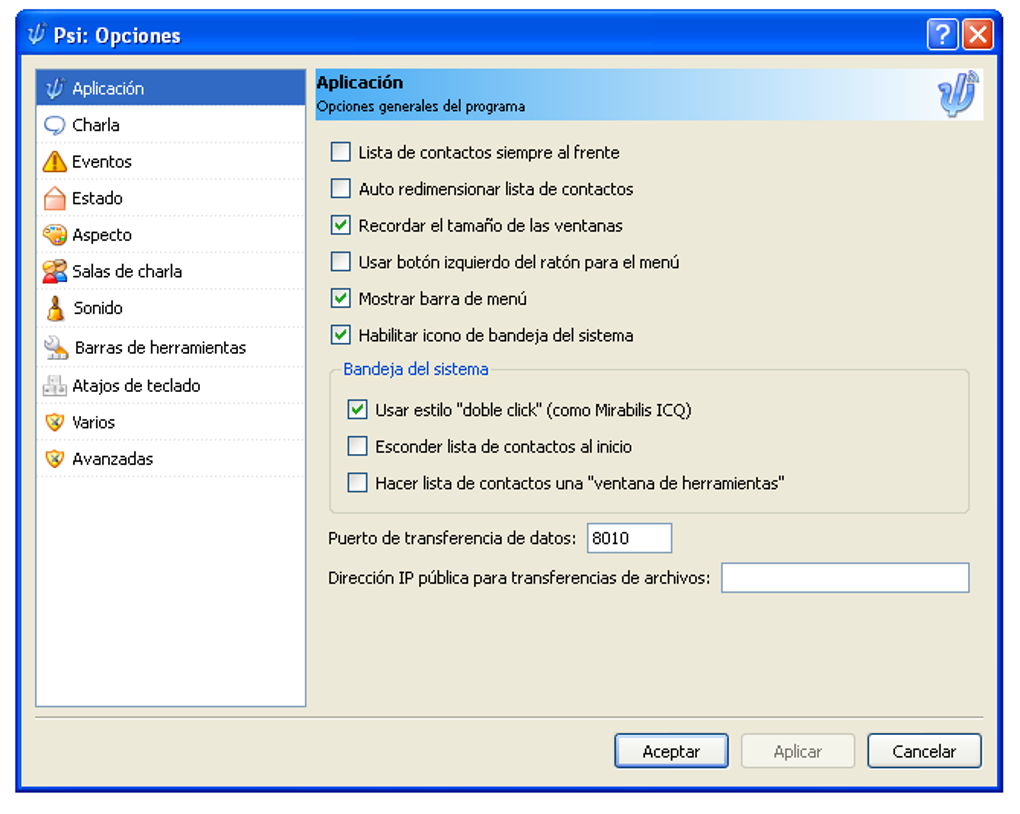Viewport: 1020px width, 814px height.
Task: Open the Varios options section
Action: 93,423
